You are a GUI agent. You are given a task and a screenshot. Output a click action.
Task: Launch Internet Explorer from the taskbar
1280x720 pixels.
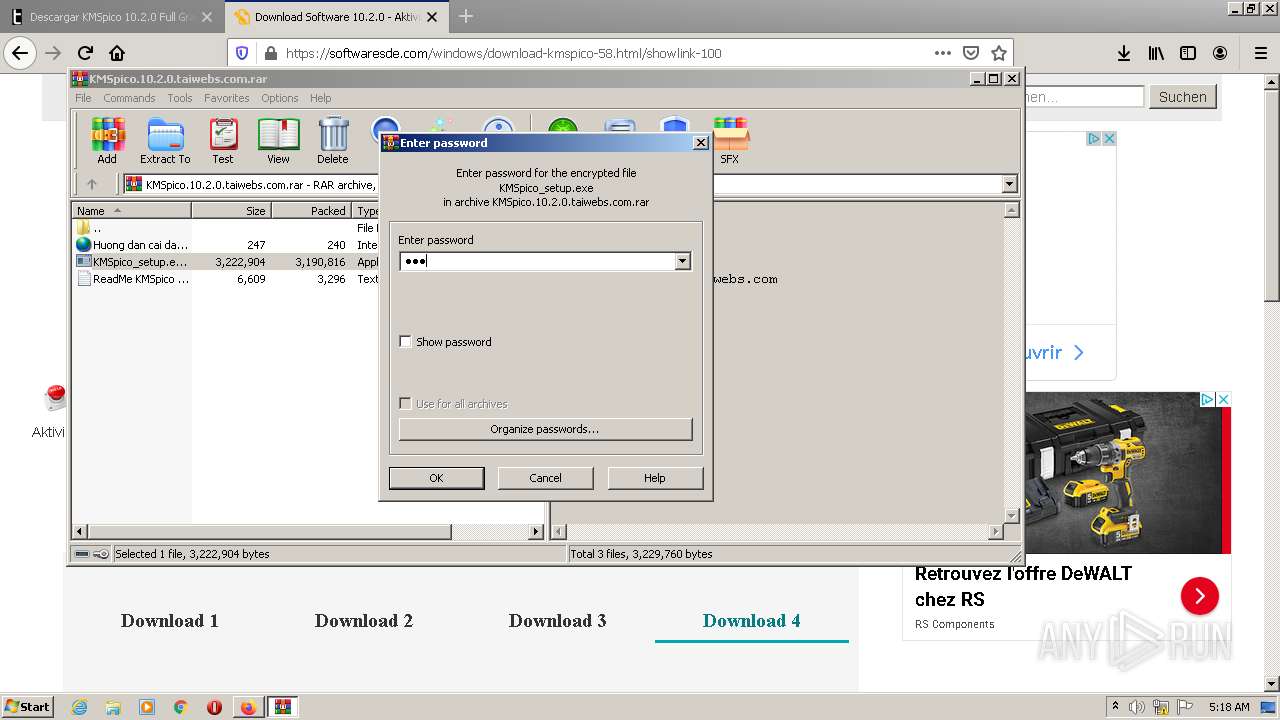(79, 707)
